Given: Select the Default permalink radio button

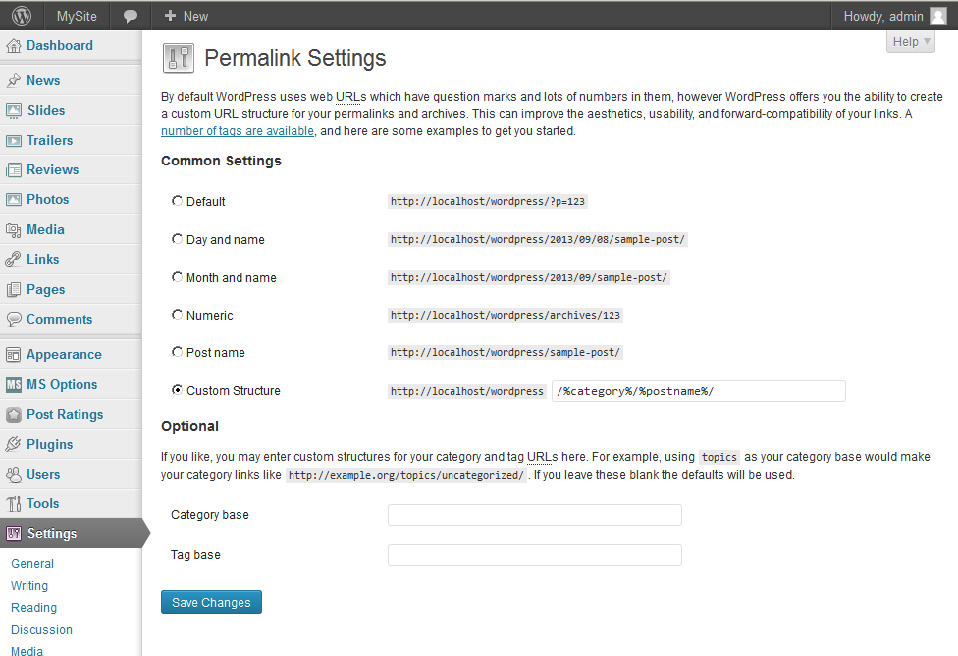Looking at the screenshot, I should click(178, 201).
